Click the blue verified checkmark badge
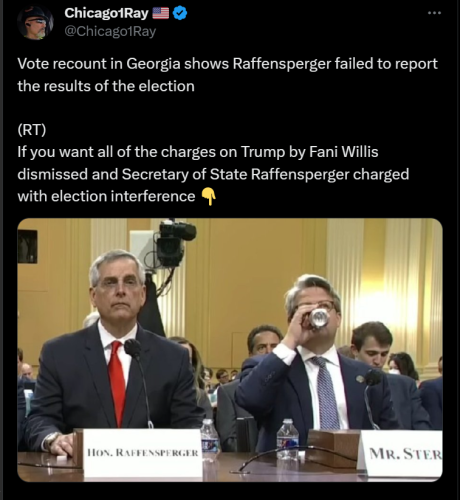The image size is (460, 500). 180,13
